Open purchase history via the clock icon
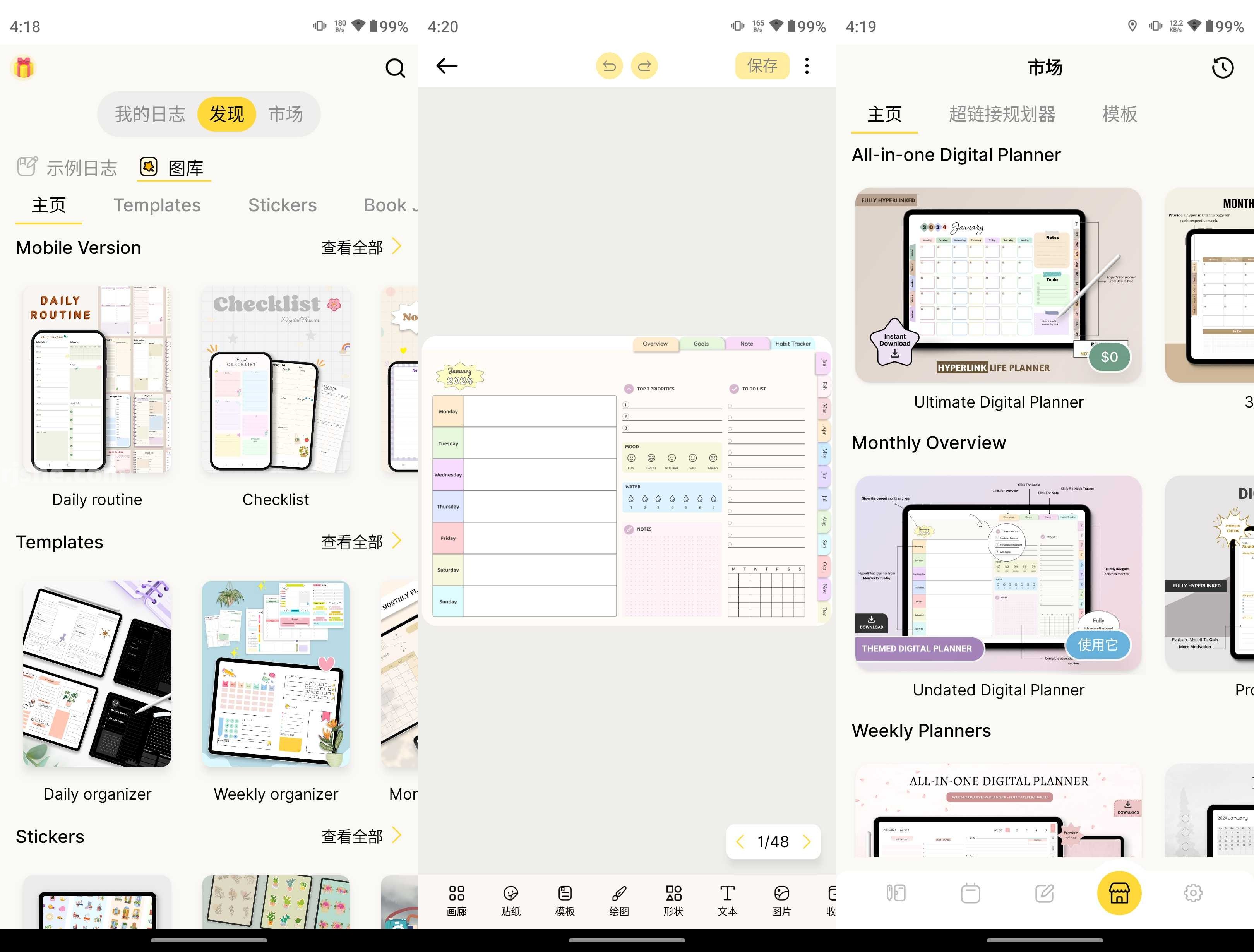 1223,67
